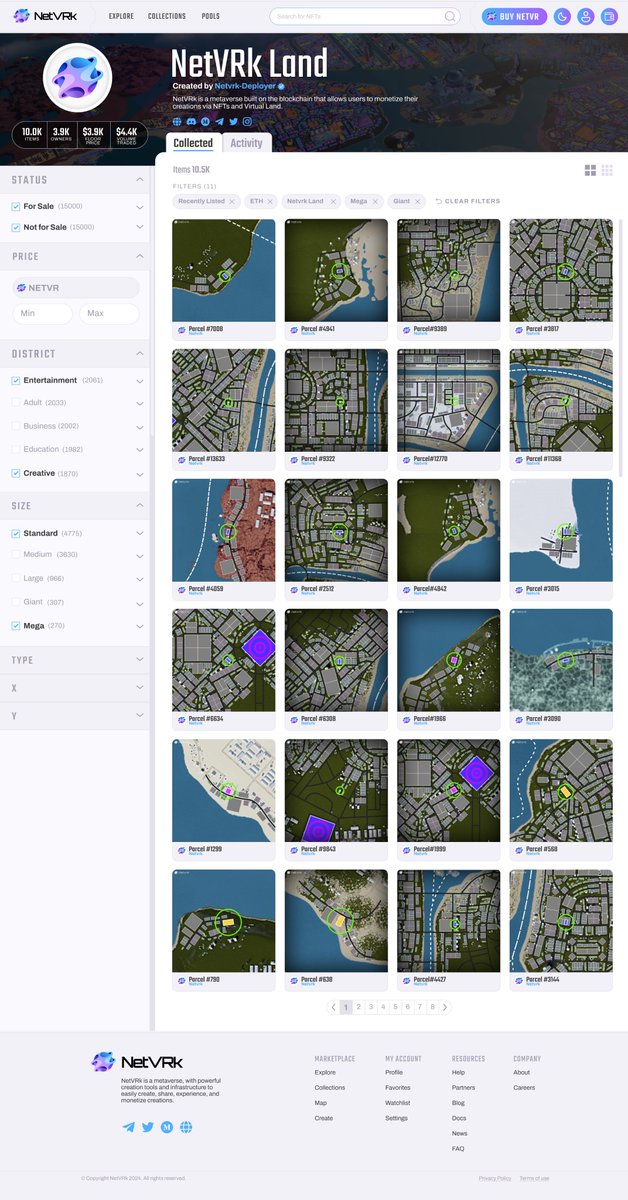The width and height of the screenshot is (628, 1200).
Task: Open the Telegram icon under collection description
Action: point(220,121)
